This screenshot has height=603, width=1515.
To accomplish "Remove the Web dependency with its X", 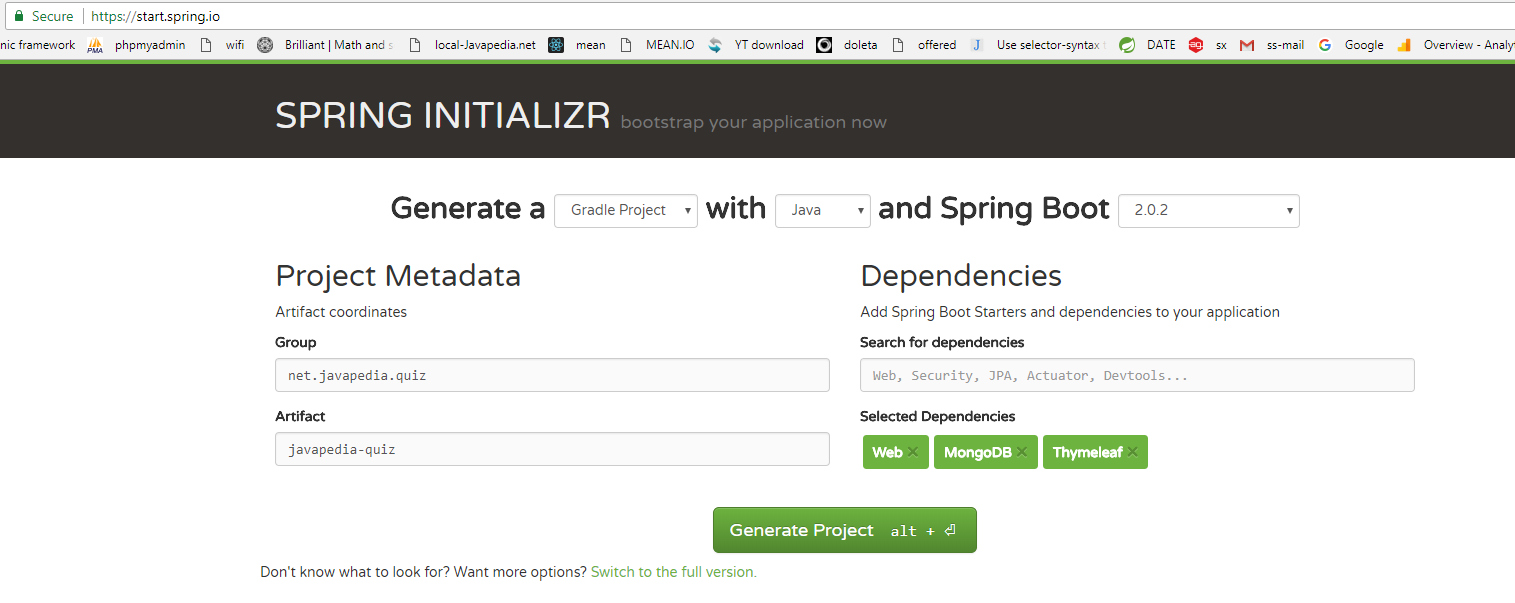I will click(913, 452).
